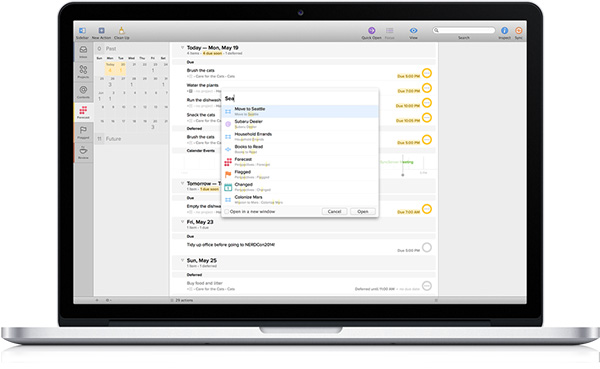This screenshot has width=600, height=369.
Task: Select the 'Move to Seattle' result
Action: 300,111
